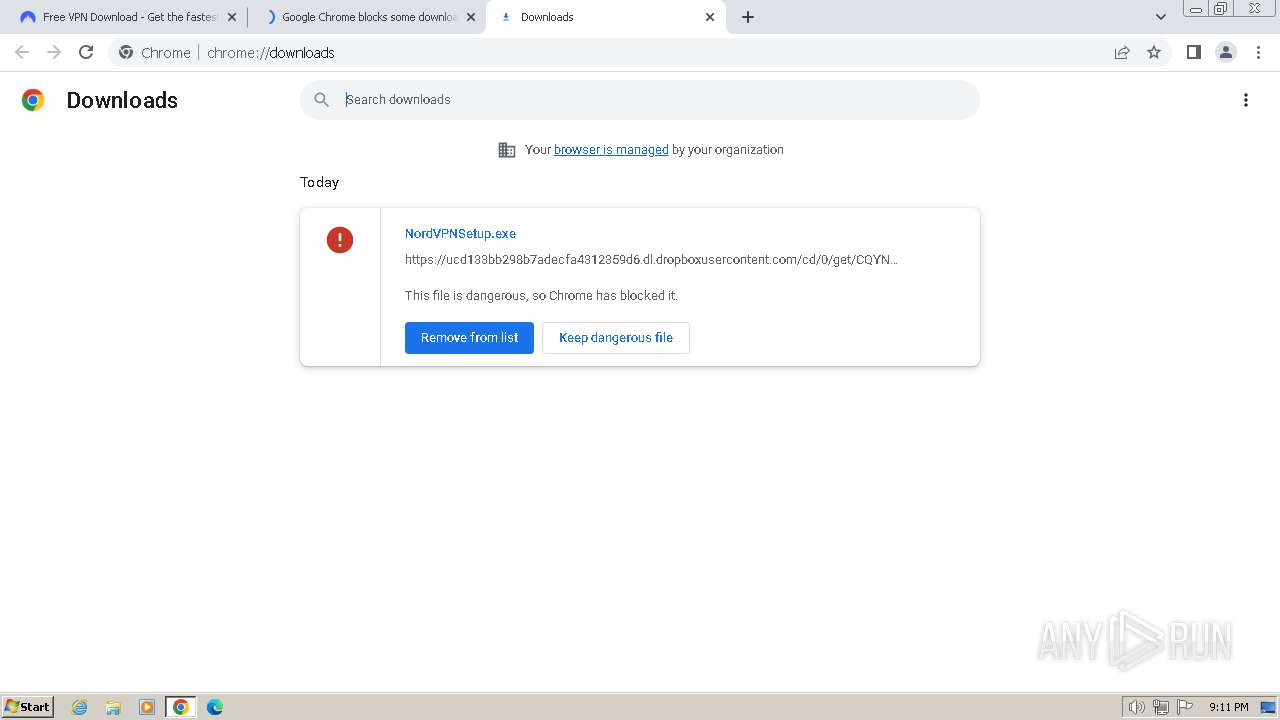Bookmark this tab with the star icon
This screenshot has width=1280, height=720.
coord(1154,52)
